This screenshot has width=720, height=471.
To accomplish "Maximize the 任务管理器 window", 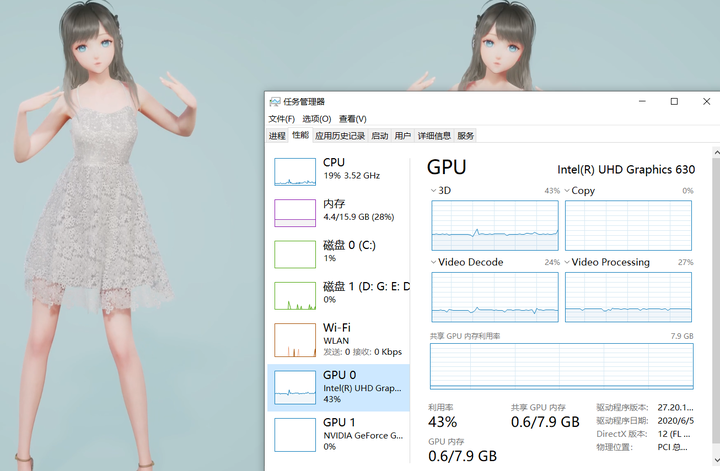I will coord(674,101).
